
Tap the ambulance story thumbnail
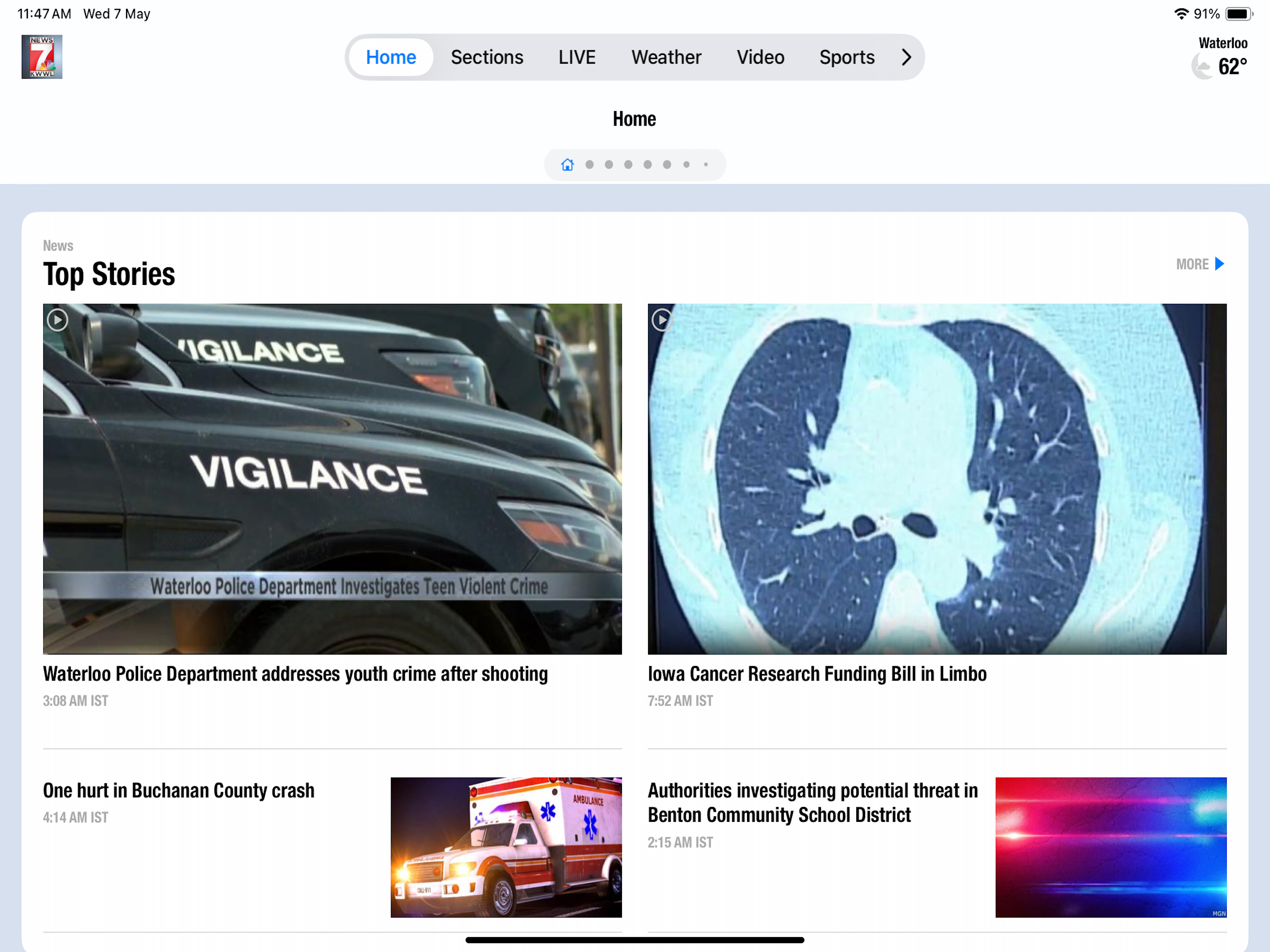(506, 847)
